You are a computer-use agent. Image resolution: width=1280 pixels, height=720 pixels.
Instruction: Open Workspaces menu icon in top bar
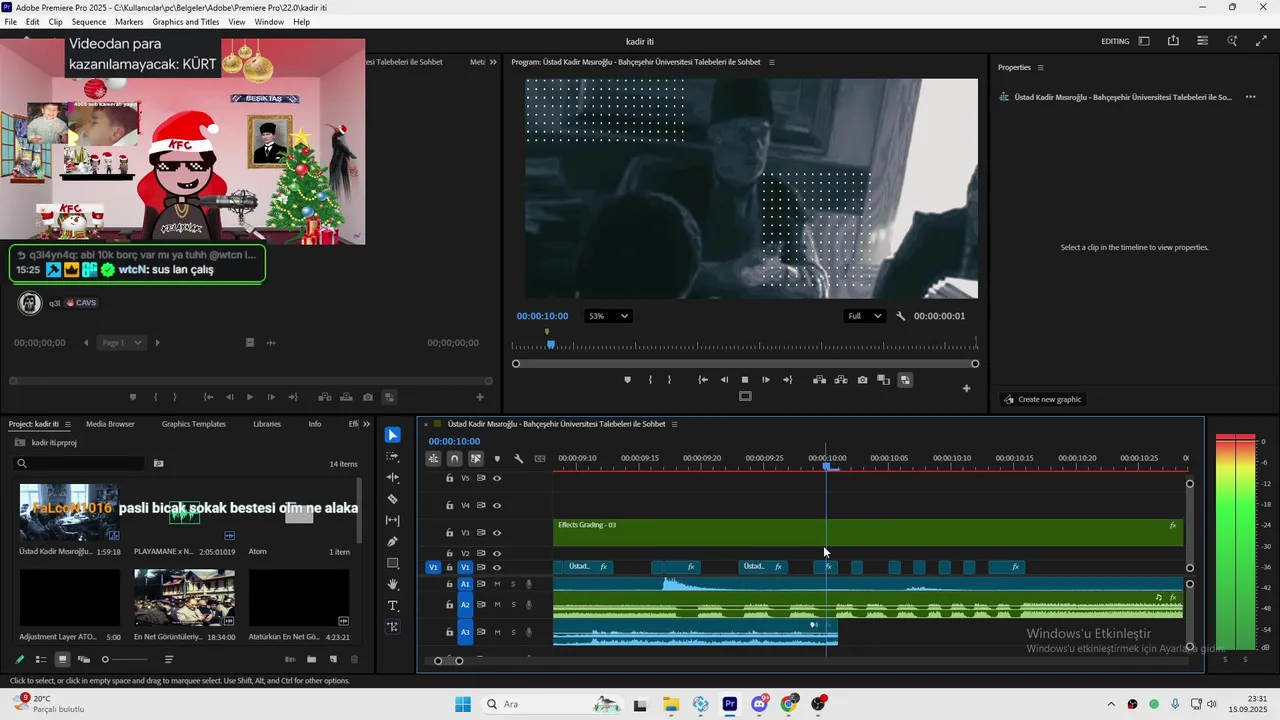pos(1144,41)
